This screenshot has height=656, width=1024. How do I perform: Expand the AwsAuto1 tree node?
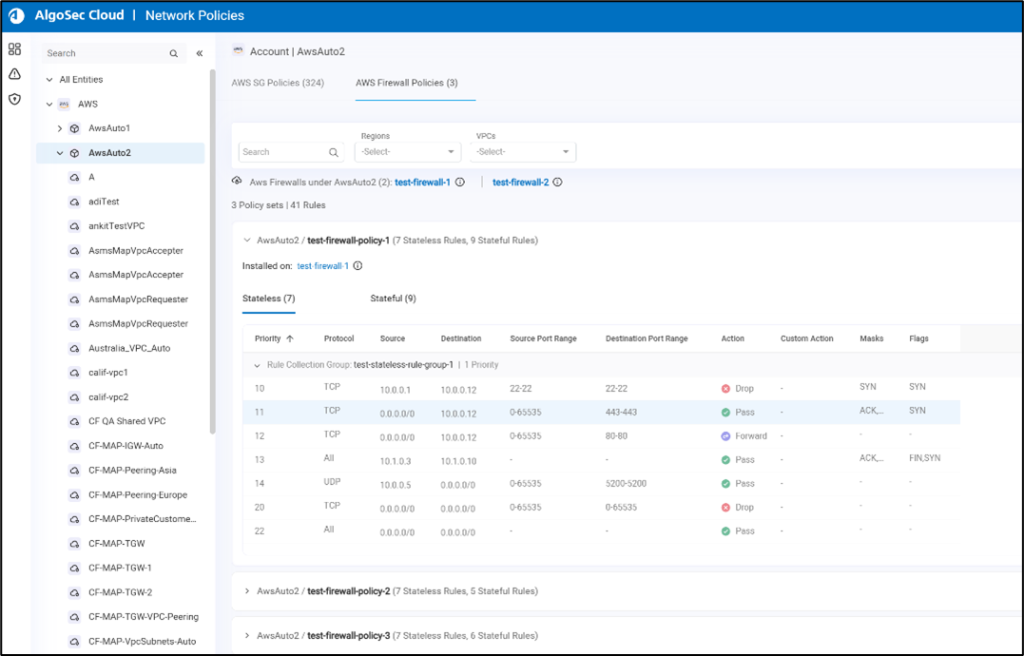[59, 128]
